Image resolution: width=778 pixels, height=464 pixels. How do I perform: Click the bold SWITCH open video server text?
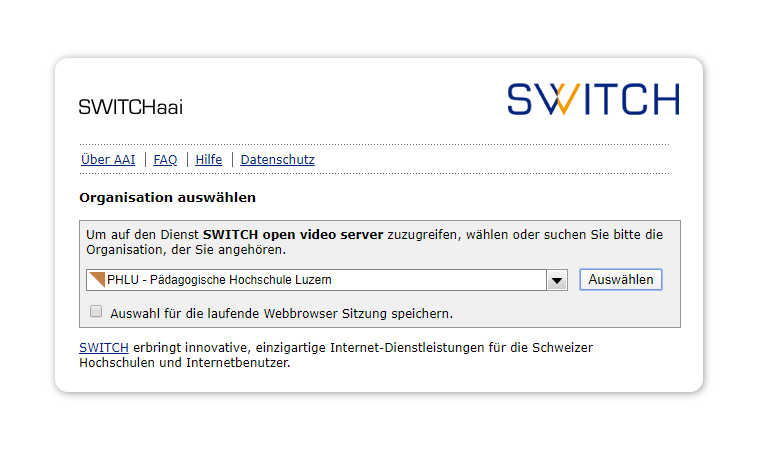pos(293,235)
